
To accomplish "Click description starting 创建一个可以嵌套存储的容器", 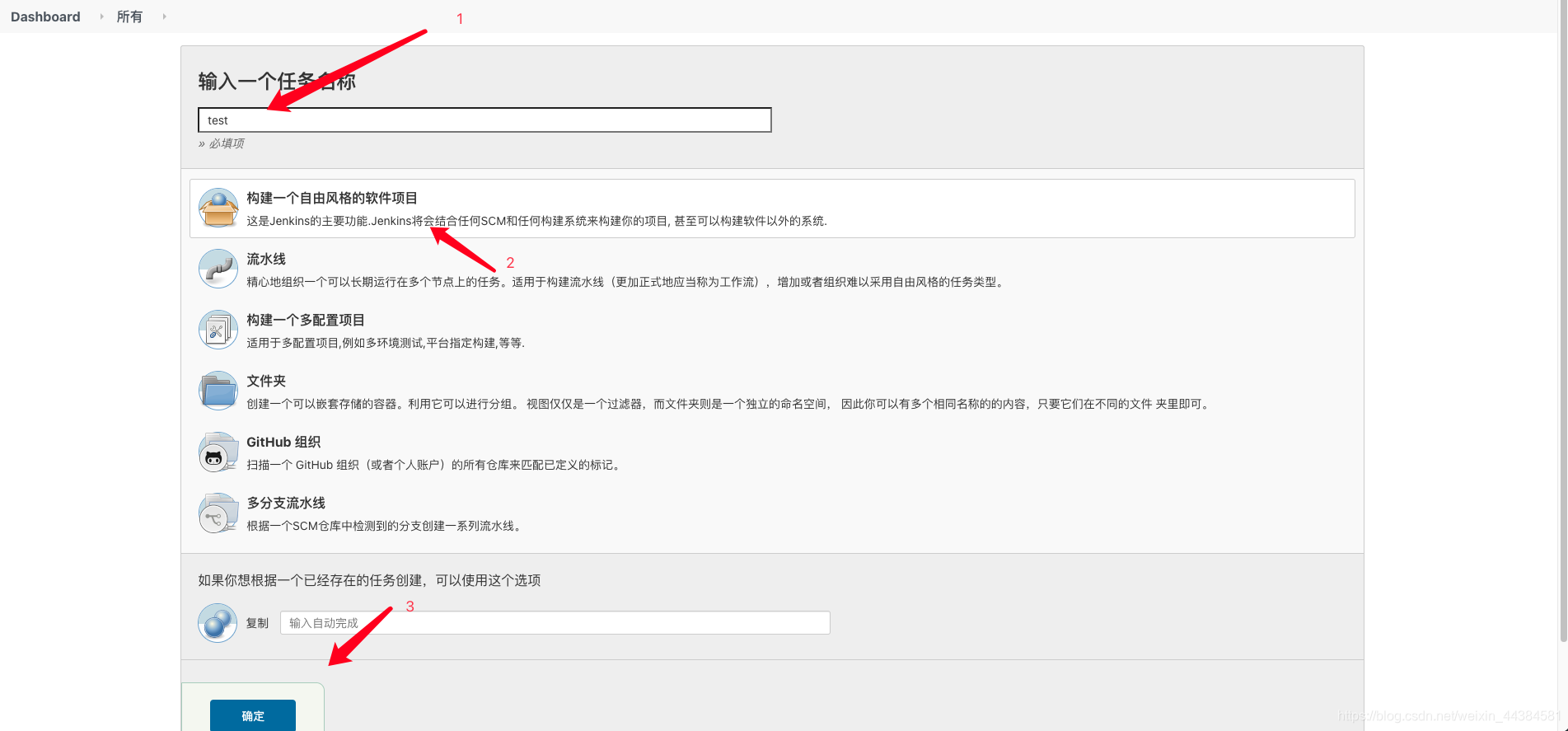I will tap(729, 404).
